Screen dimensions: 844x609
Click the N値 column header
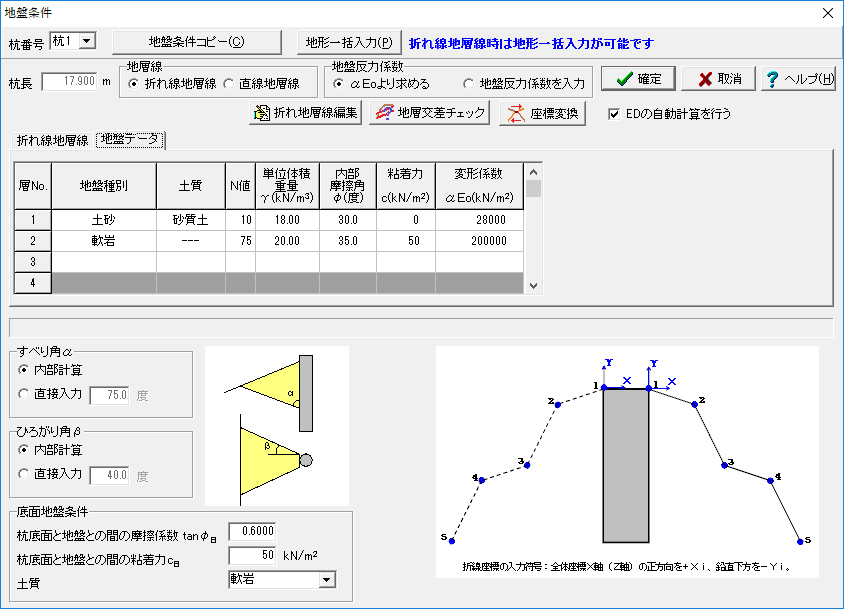241,186
